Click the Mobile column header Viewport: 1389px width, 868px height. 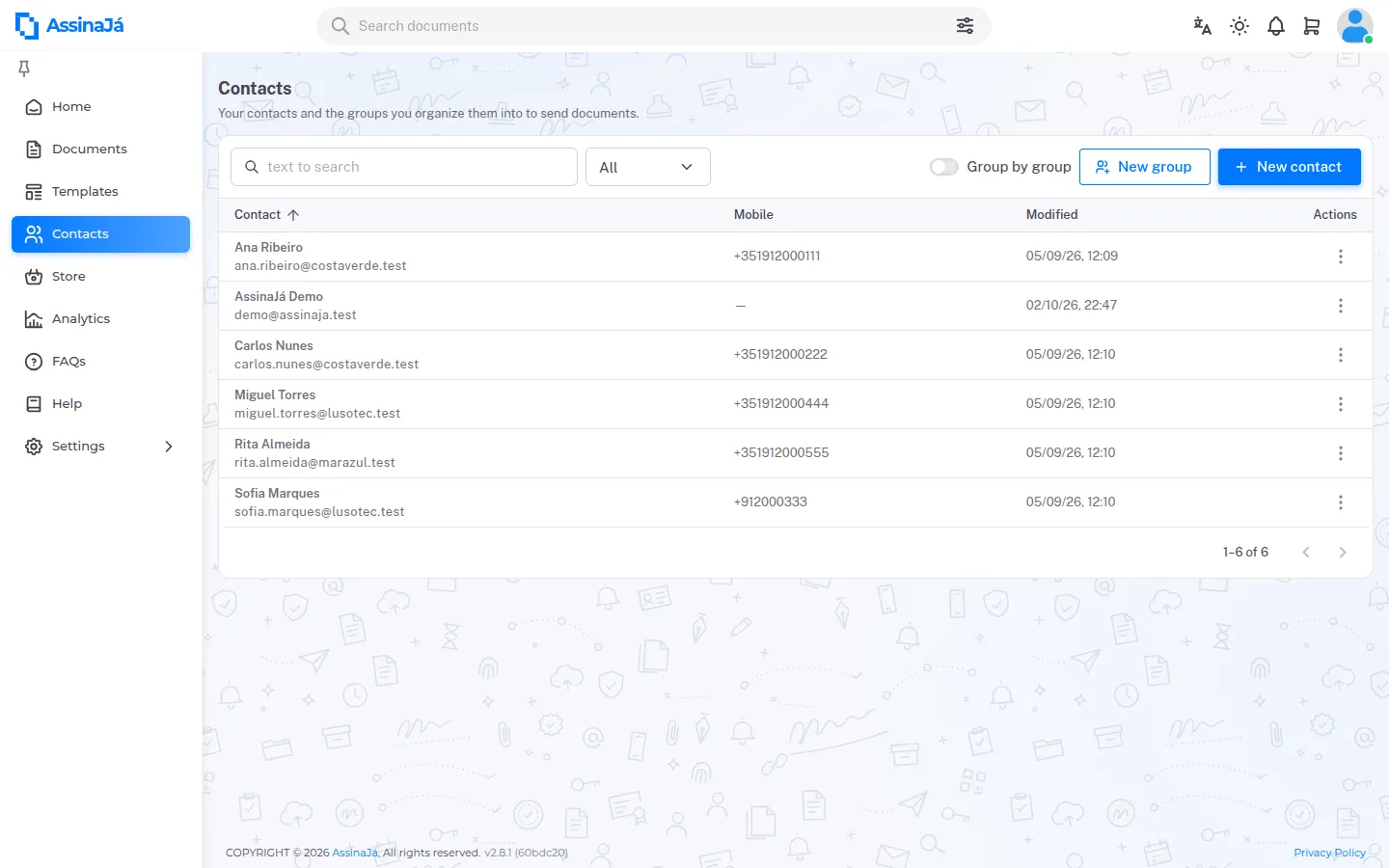click(753, 215)
